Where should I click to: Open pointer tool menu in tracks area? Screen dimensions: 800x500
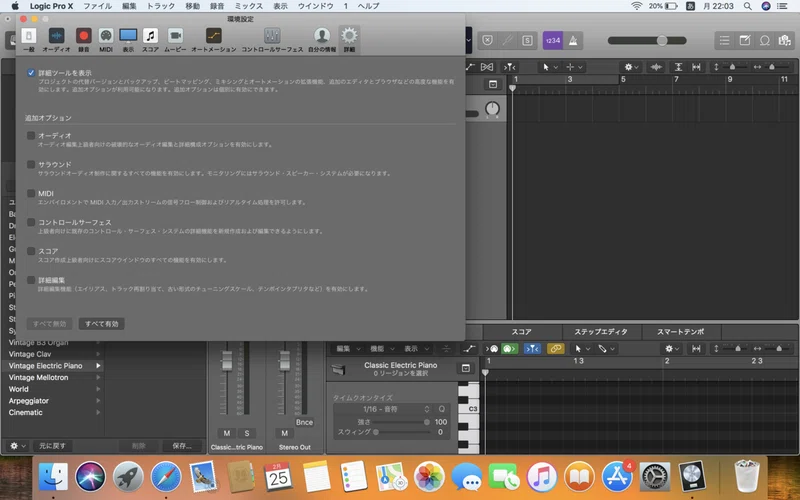pyautogui.click(x=550, y=67)
